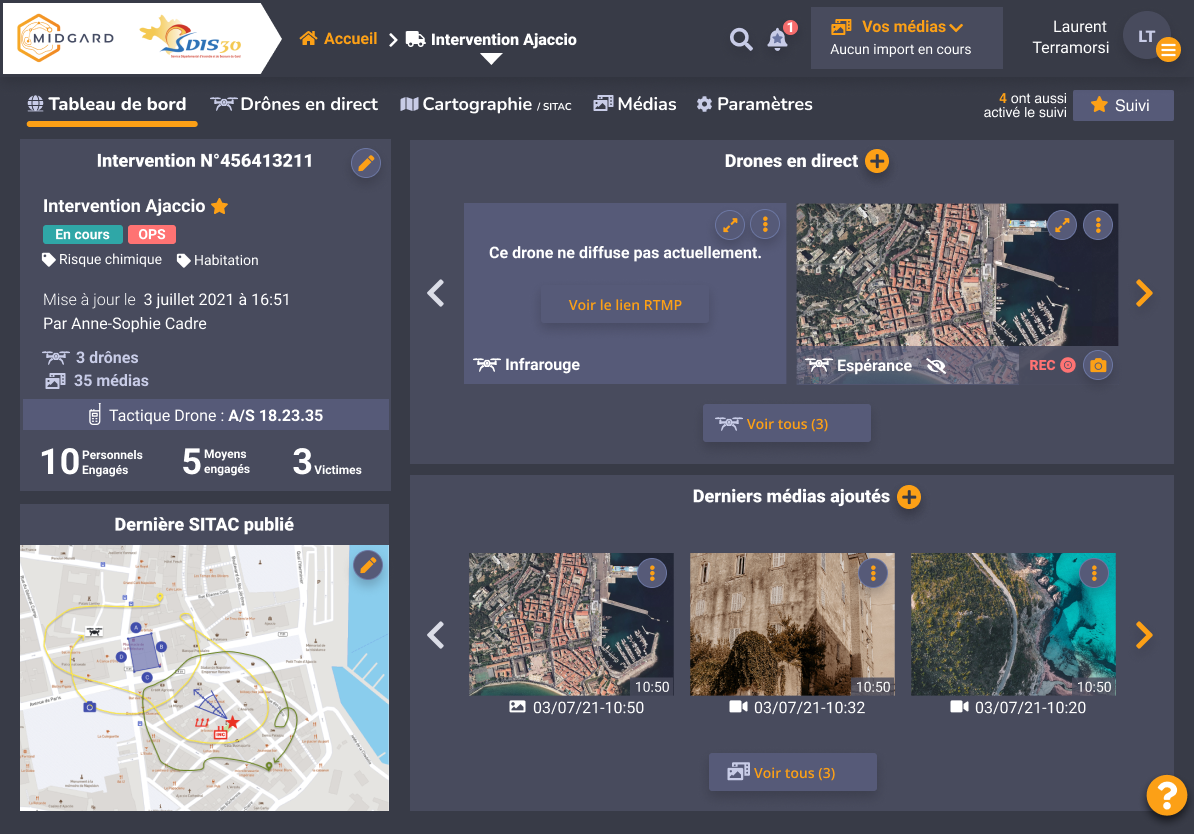Screen dimensions: 1194x834
Task: Edit the SITAC map with pencil icon
Action: click(x=368, y=565)
